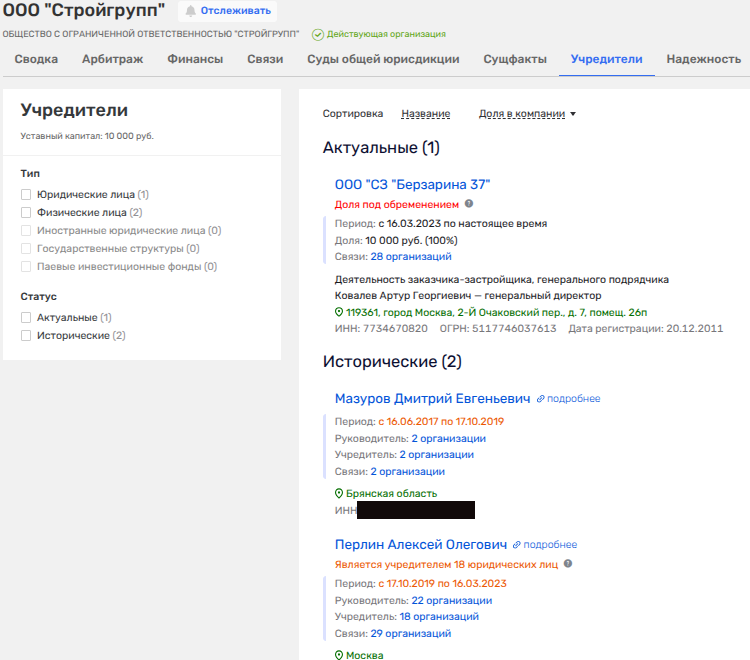The height and width of the screenshot is (660, 750).
Task: Open ООО "СЗ "Берзарина 37" company link
Action: click(412, 184)
